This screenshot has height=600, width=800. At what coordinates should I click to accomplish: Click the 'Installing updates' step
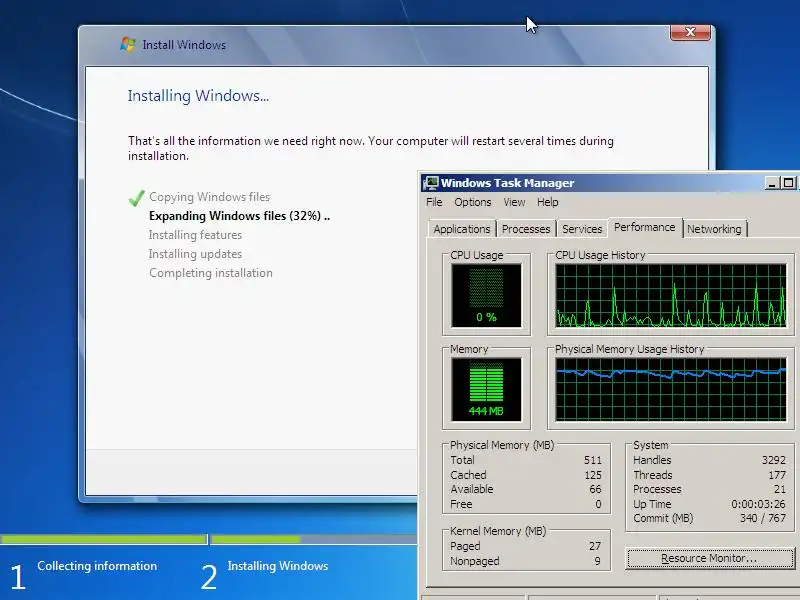[x=195, y=254]
